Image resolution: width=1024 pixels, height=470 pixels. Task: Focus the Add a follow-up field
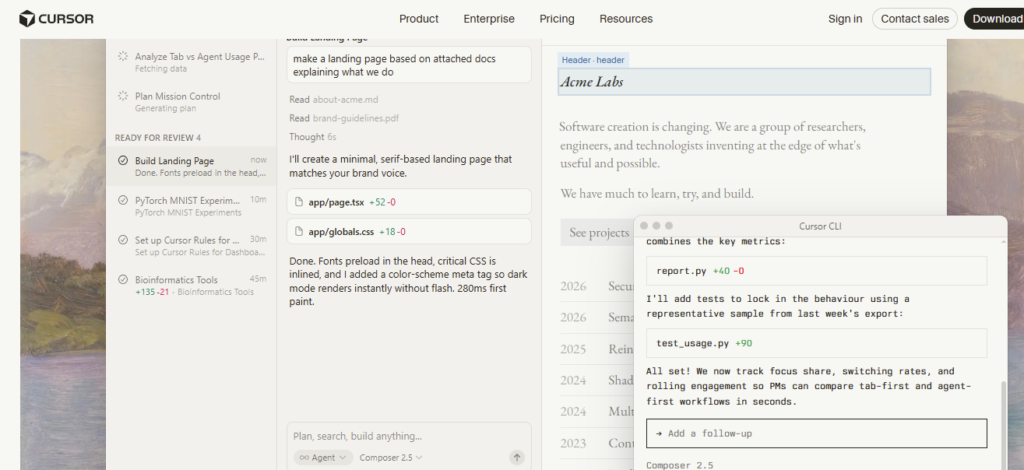click(x=816, y=433)
